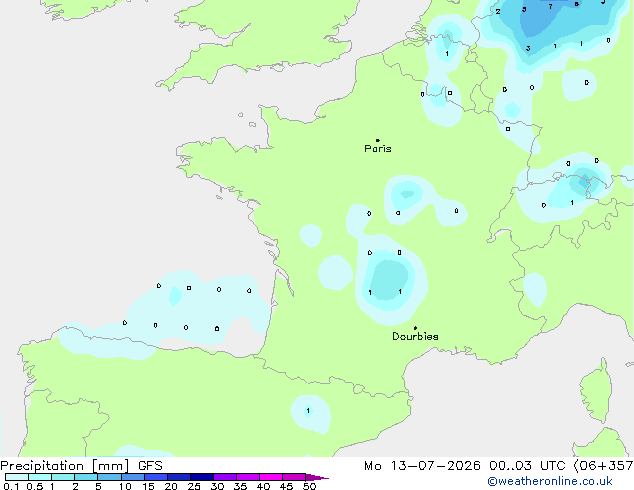Click the legend arrow tip beyond 50
The height and width of the screenshot is (490, 634).
pos(318,477)
